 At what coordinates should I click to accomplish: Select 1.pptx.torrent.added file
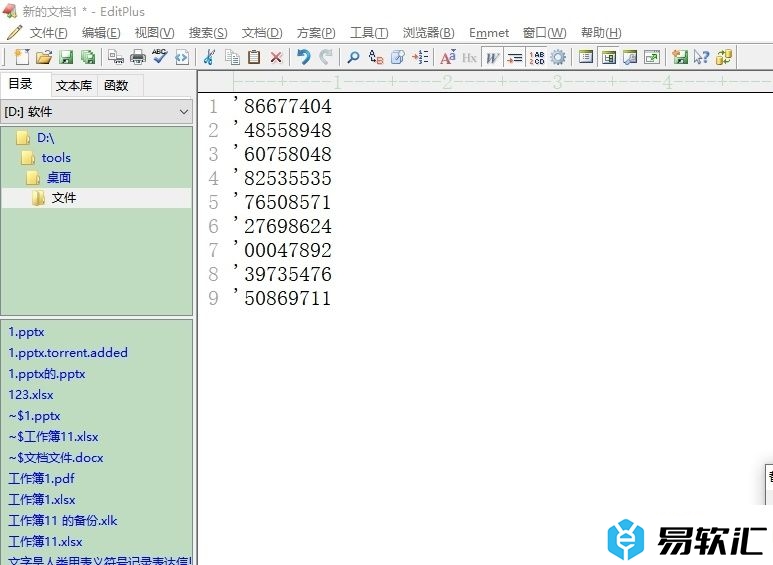click(x=68, y=353)
